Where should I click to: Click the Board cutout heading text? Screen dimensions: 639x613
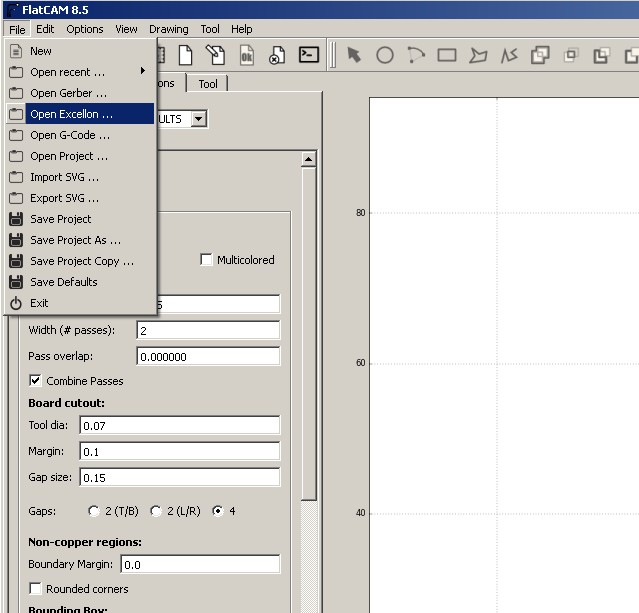coord(66,403)
